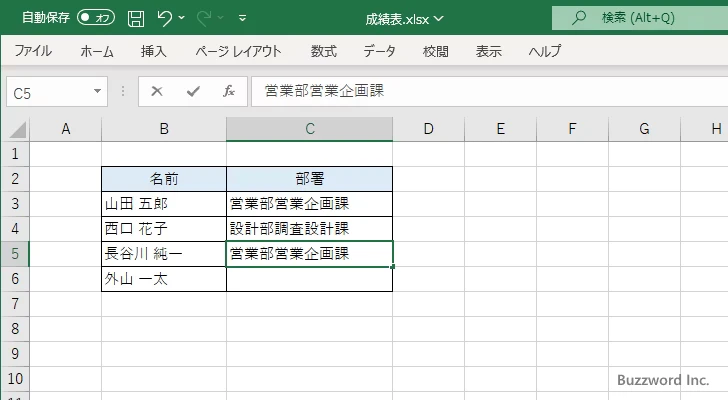Click the formula bar Enter checkmark icon
Image resolution: width=728 pixels, height=400 pixels.
pyautogui.click(x=192, y=92)
